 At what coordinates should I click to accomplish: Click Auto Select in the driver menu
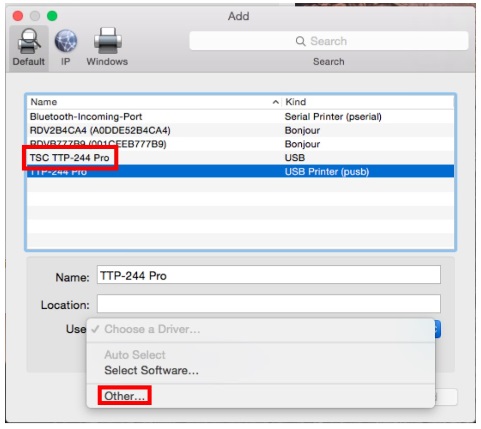point(135,355)
